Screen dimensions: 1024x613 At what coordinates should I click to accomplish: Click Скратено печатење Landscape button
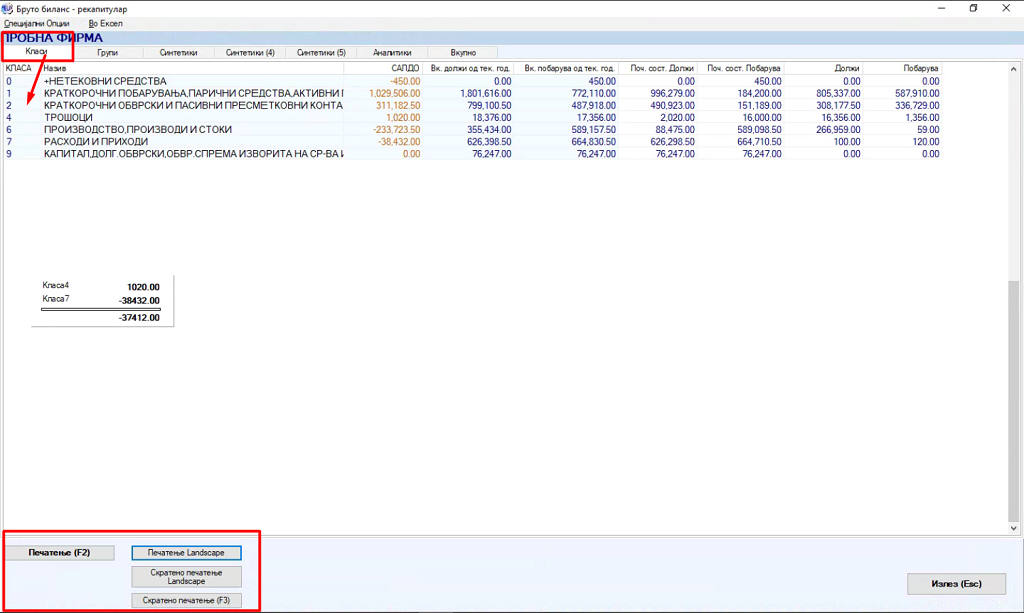(186, 577)
